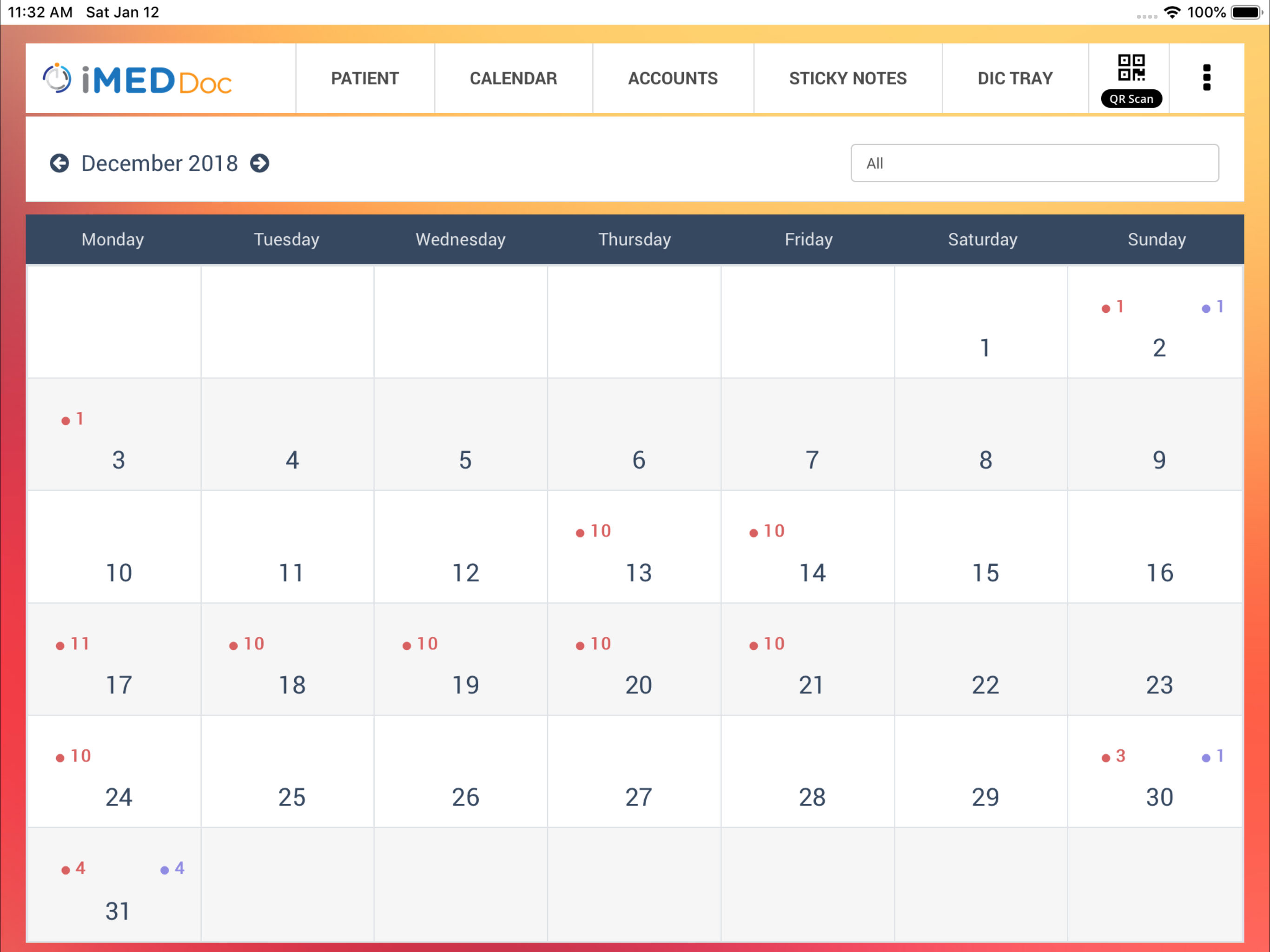Click the red 10 indicator on December 24
Image resolution: width=1270 pixels, height=952 pixels.
pyautogui.click(x=73, y=756)
